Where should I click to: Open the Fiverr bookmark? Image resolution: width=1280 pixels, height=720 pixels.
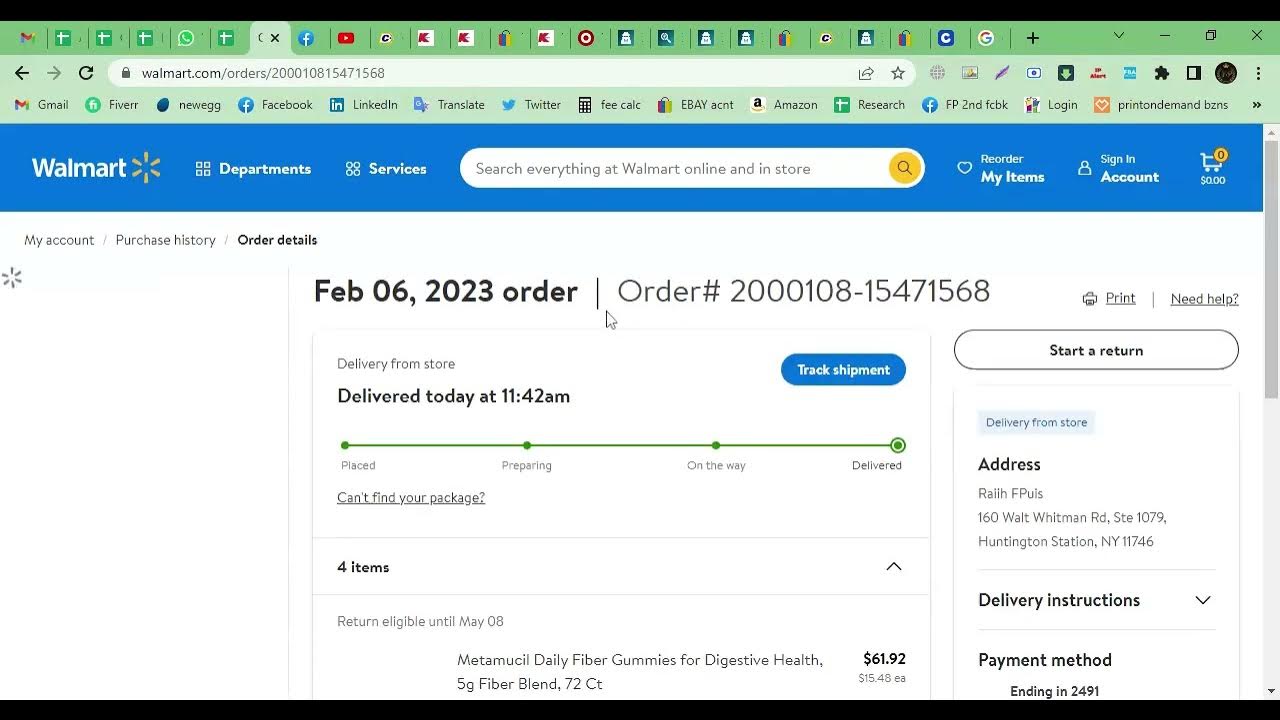point(112,105)
